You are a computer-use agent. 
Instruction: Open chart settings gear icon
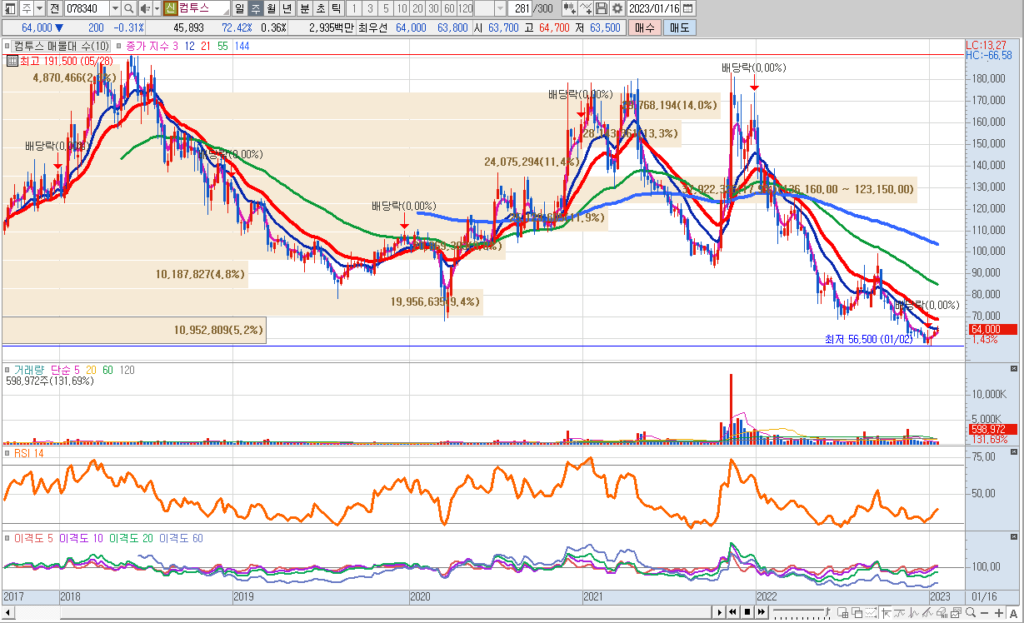tap(617, 8)
